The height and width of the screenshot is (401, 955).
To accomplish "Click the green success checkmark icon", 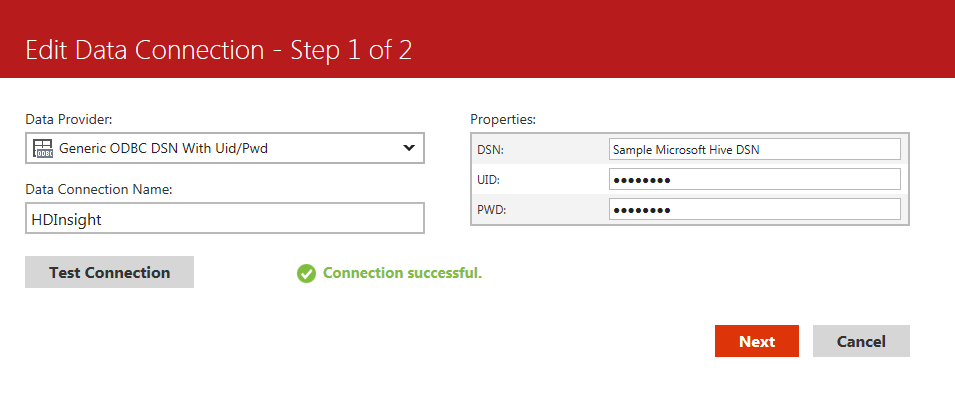I will pyautogui.click(x=307, y=273).
